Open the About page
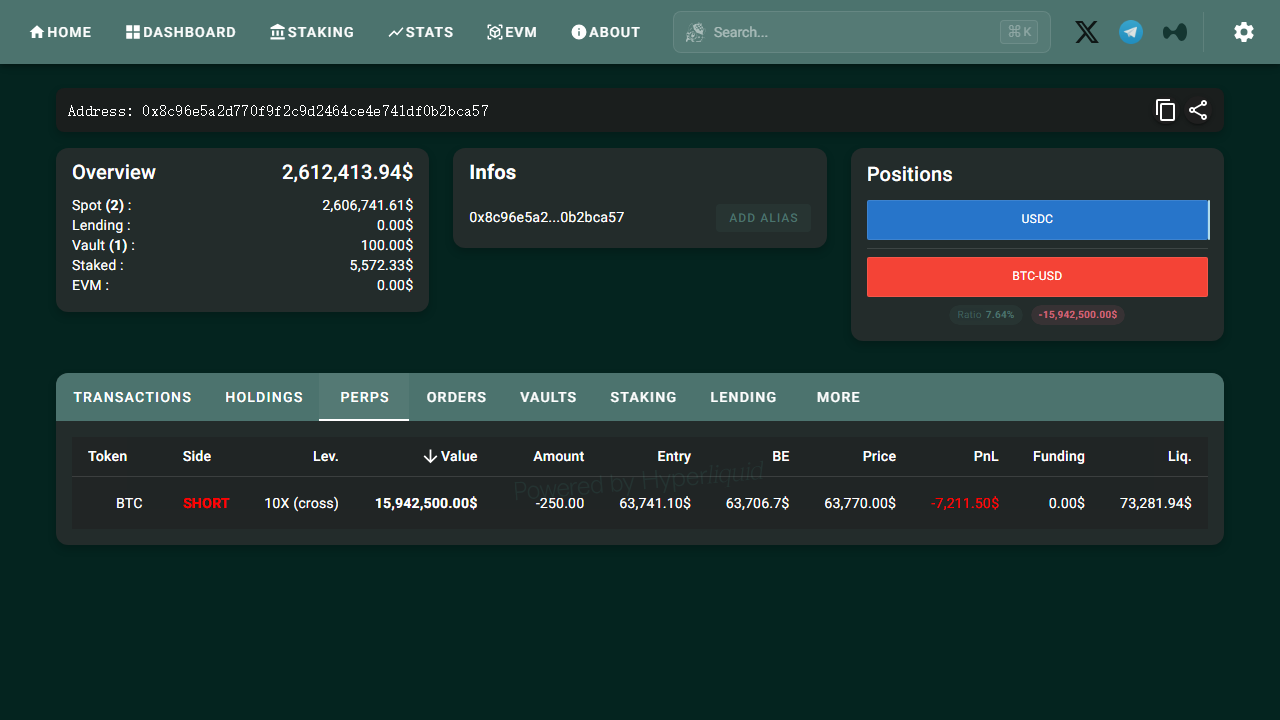The height and width of the screenshot is (720, 1280). [x=605, y=32]
